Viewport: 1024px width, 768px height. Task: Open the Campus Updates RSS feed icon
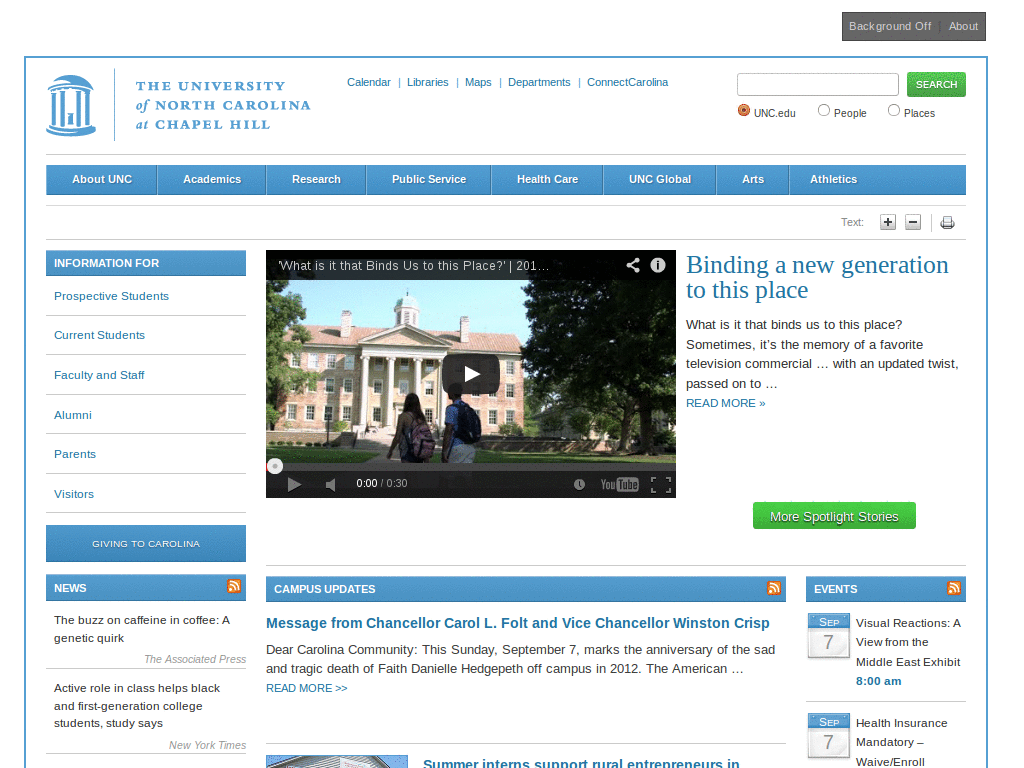click(x=774, y=588)
